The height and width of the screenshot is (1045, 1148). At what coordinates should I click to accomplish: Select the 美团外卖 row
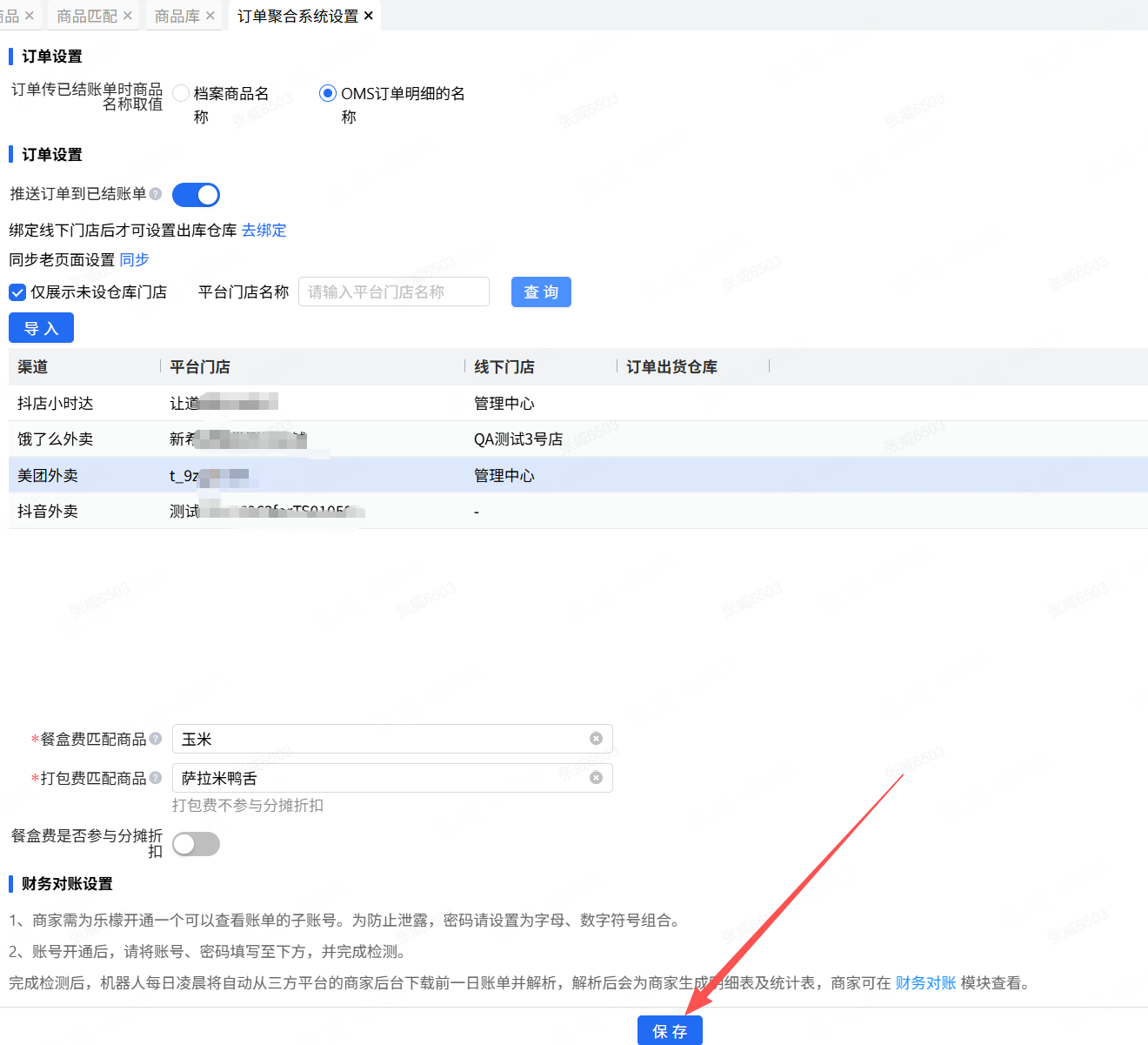[x=578, y=475]
